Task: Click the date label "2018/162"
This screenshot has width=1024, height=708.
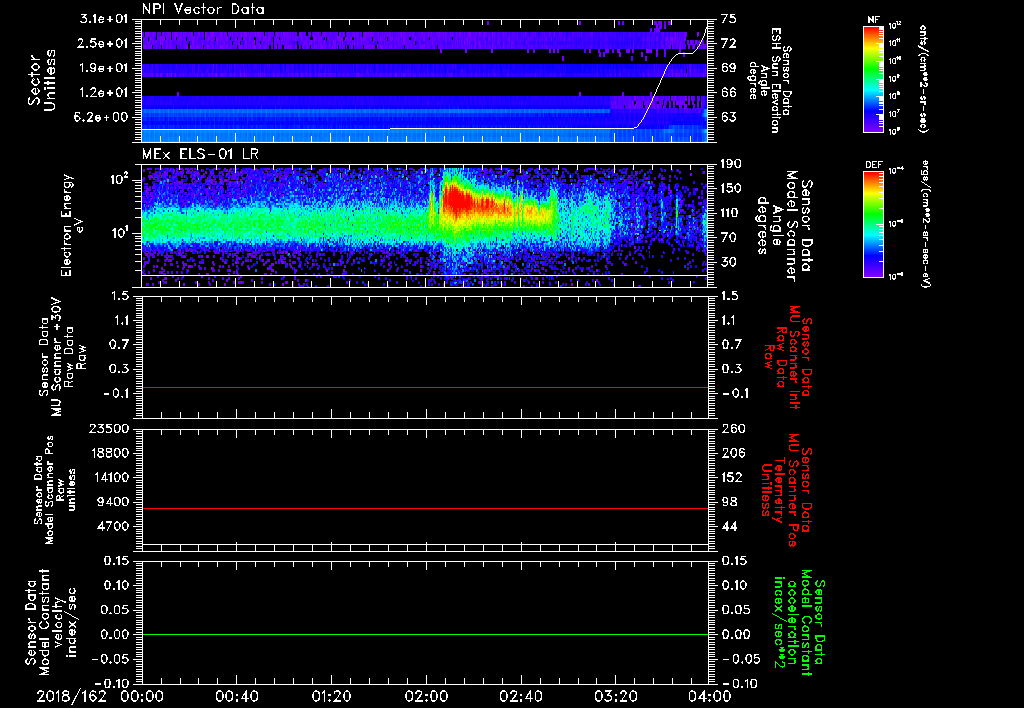Action: [x=71, y=697]
